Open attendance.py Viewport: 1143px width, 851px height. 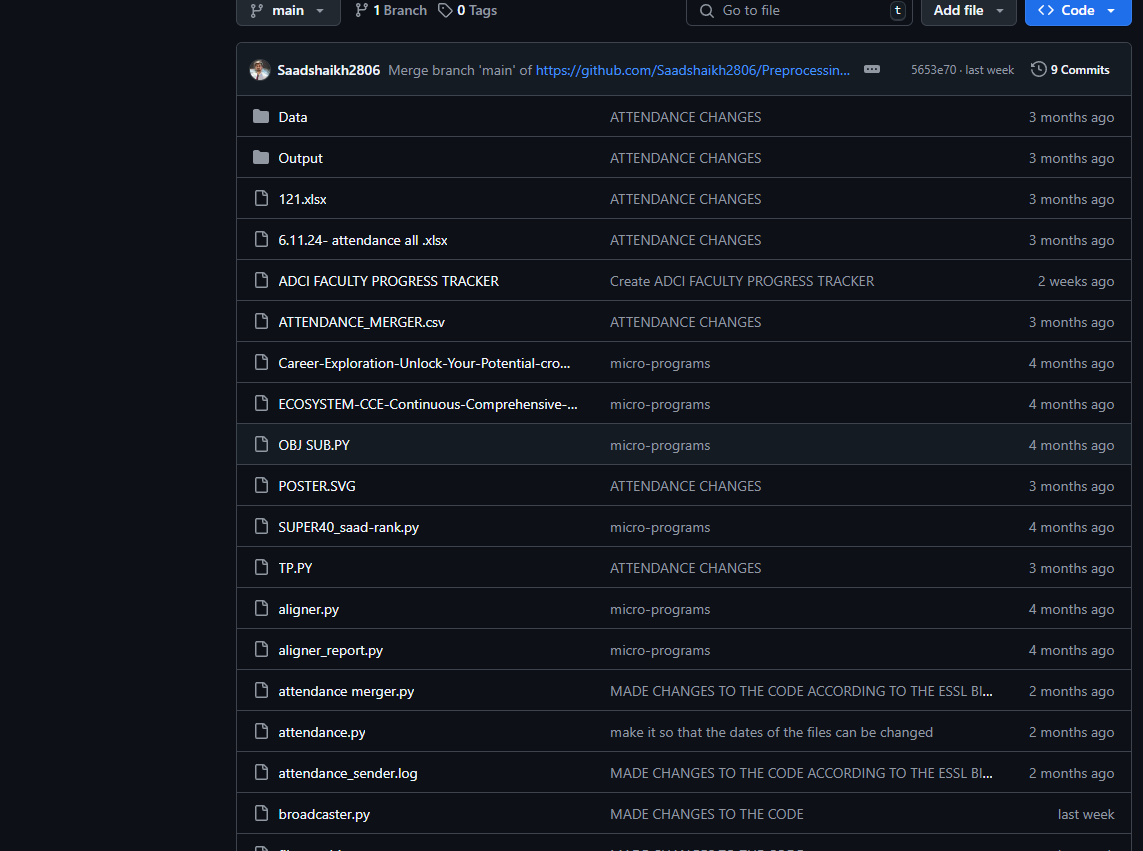tap(321, 731)
